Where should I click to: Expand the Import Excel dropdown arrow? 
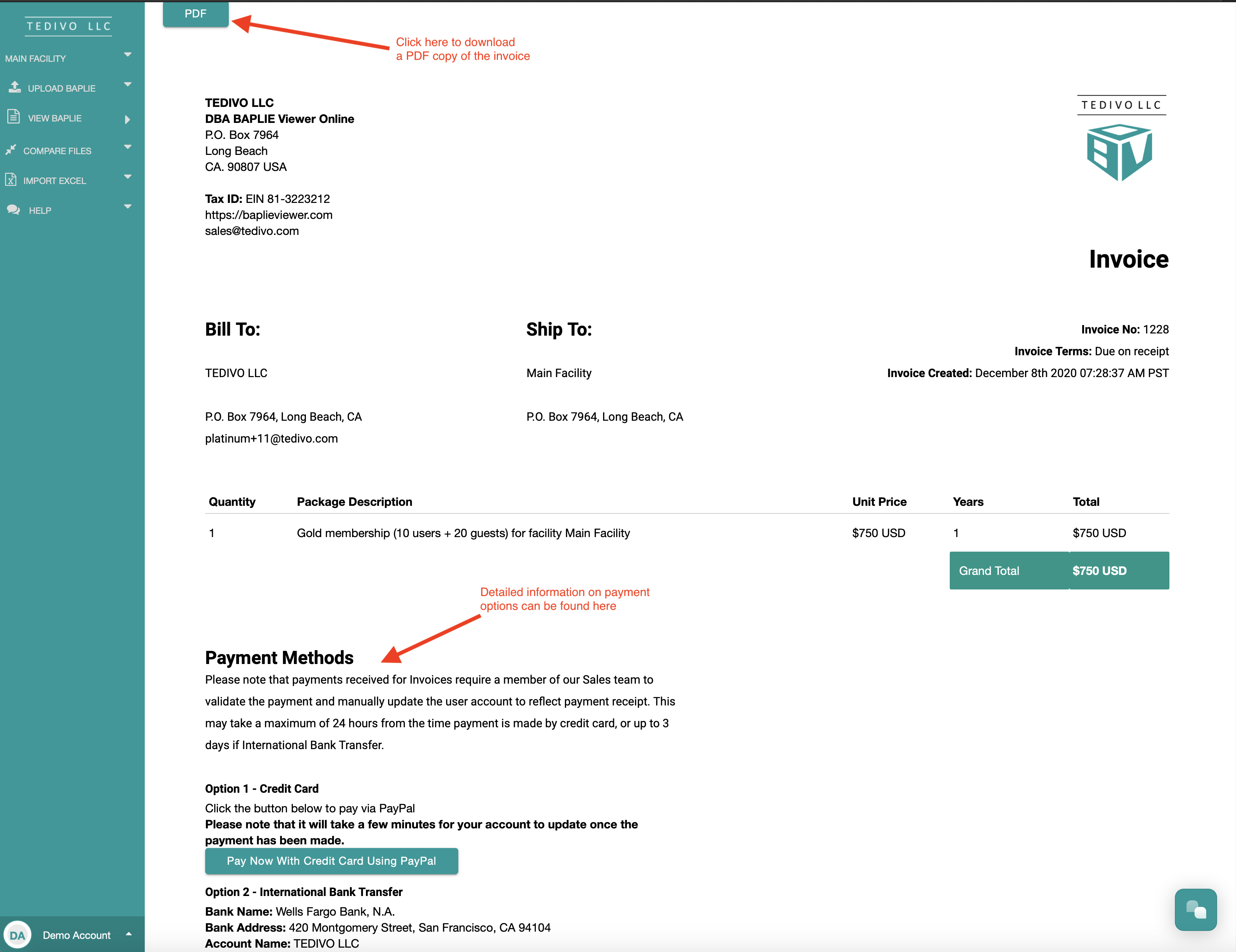[x=127, y=177]
